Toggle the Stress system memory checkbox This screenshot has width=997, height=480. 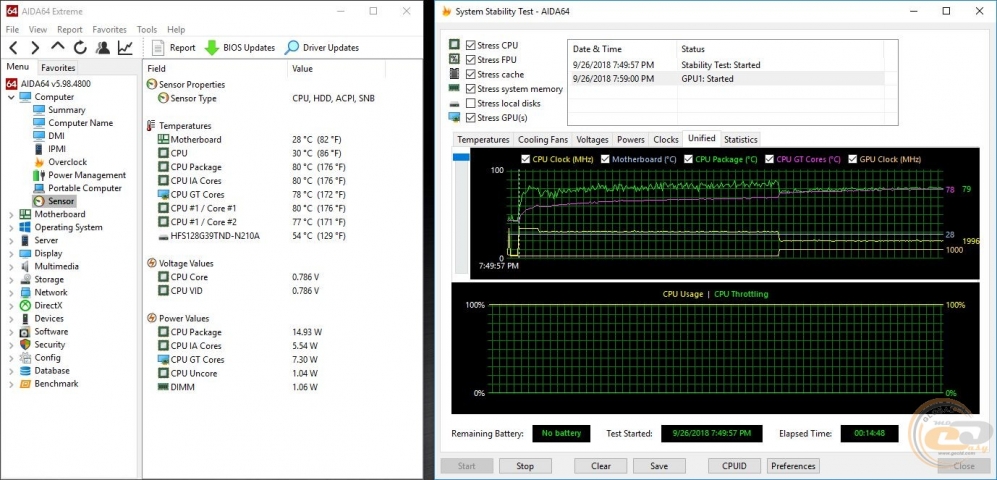471,89
